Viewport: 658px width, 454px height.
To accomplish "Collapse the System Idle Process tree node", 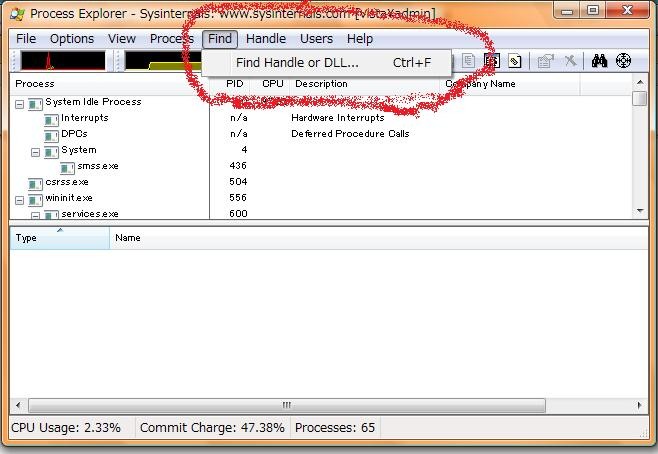I will tap(19, 104).
